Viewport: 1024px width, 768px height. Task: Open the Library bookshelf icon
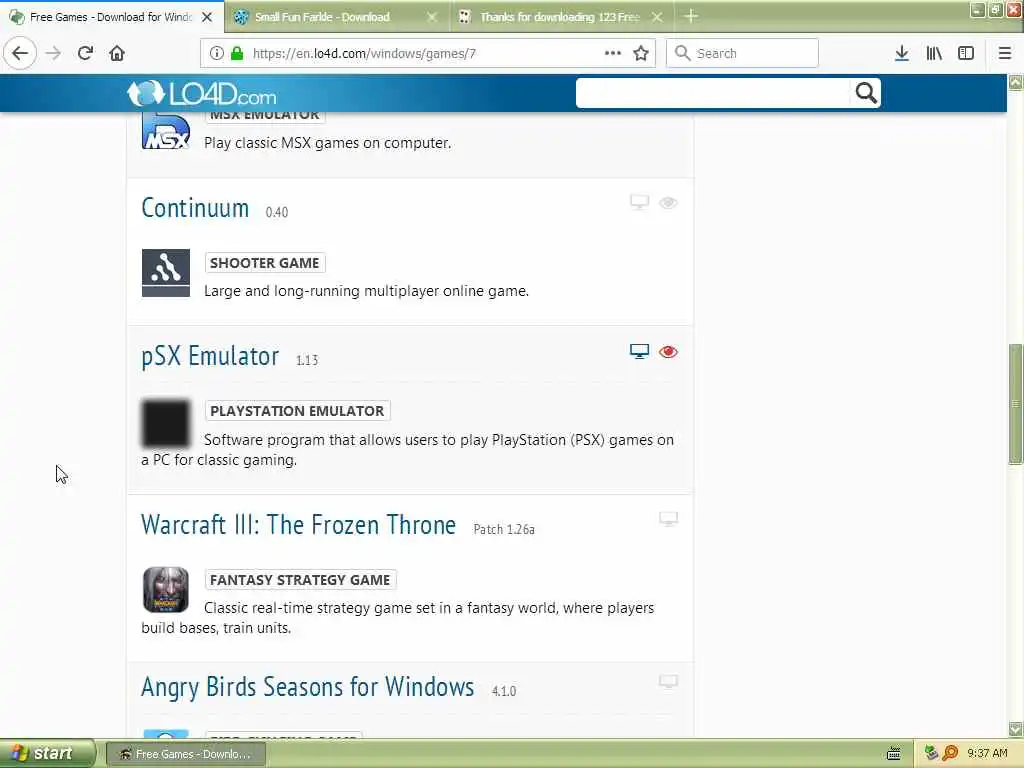(934, 53)
